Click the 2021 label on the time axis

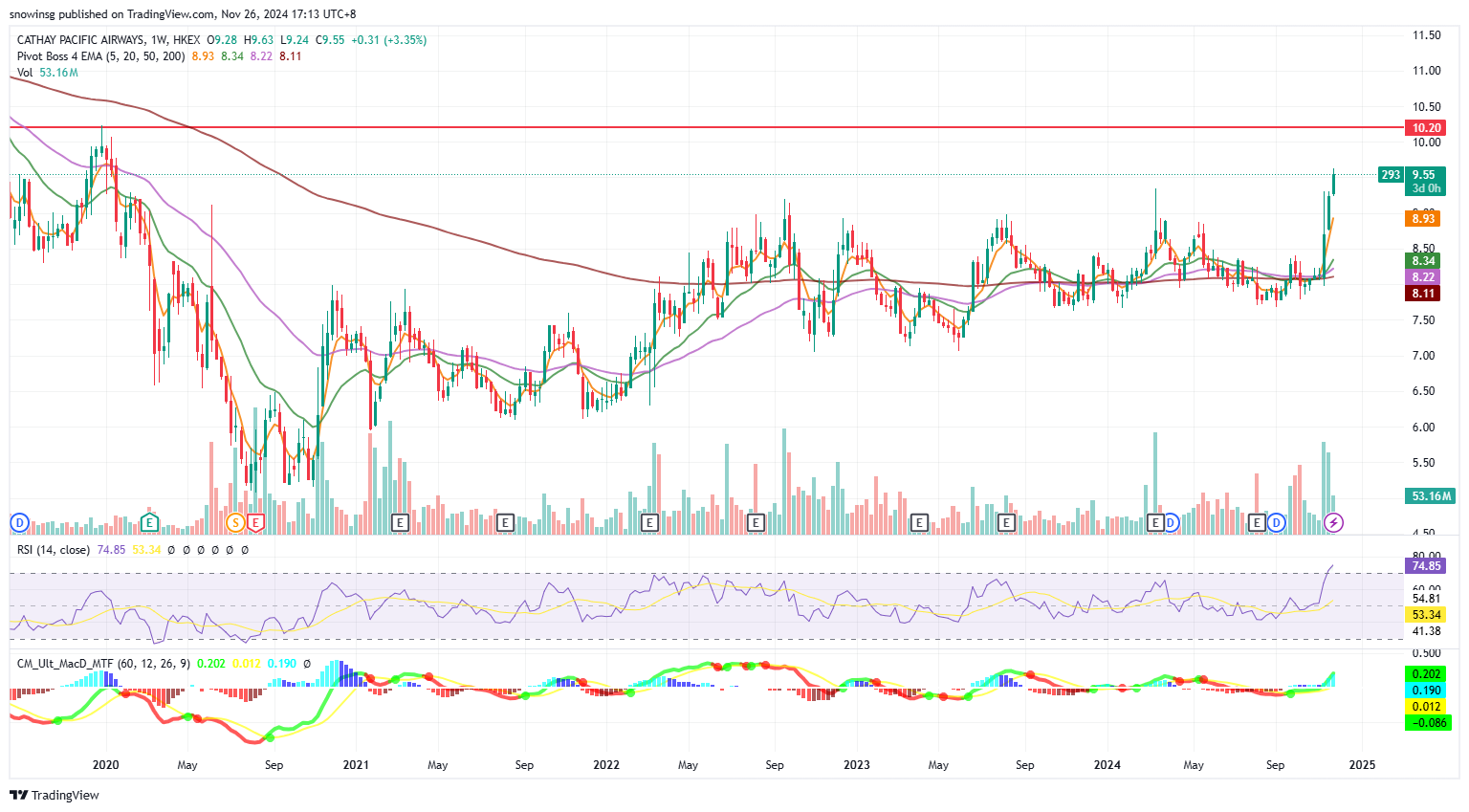click(356, 765)
